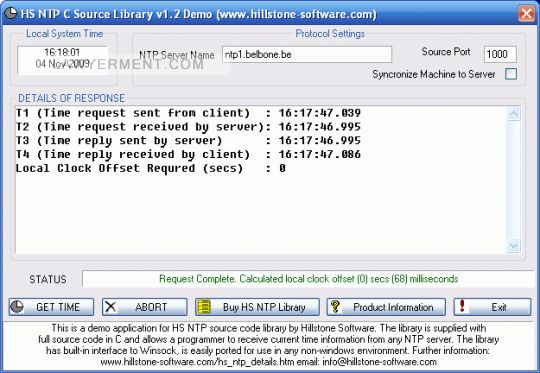Click the X icon on ABORT button

pyautogui.click(x=111, y=307)
